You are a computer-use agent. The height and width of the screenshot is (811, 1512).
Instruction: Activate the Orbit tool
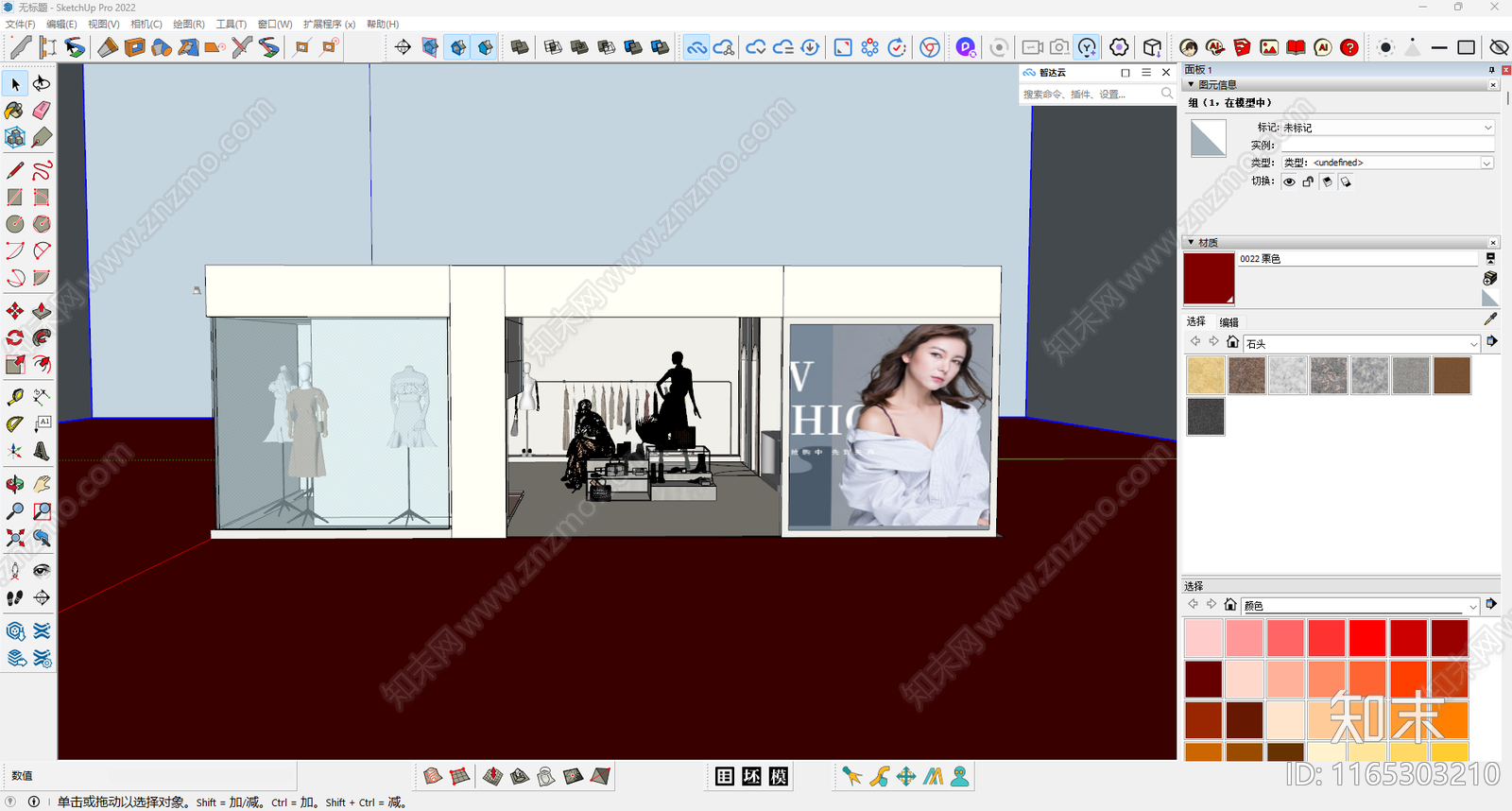tap(15, 484)
